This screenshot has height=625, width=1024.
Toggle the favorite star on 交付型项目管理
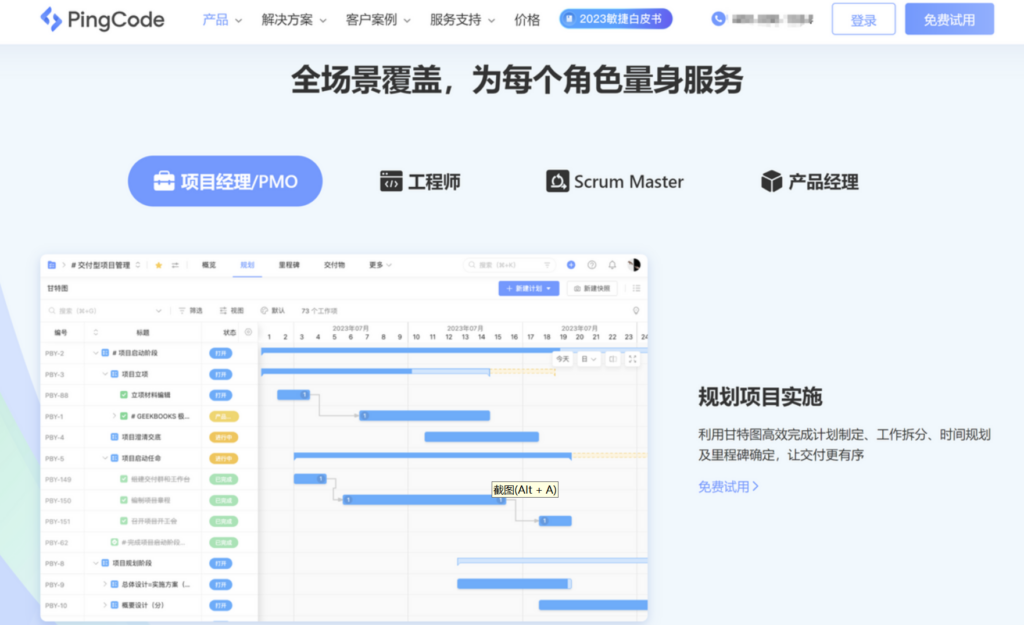(x=158, y=265)
